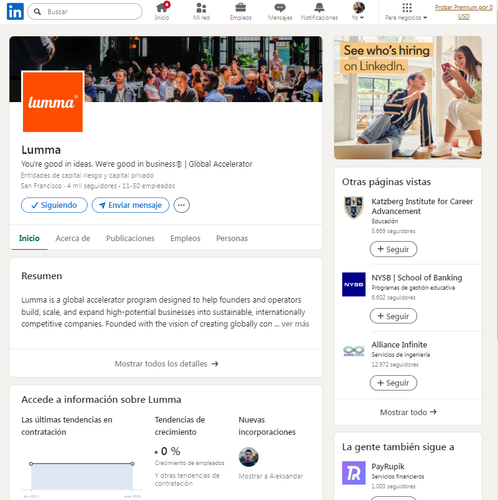Click the hiring trends chart
This screenshot has width=498, height=500.
click(82, 477)
